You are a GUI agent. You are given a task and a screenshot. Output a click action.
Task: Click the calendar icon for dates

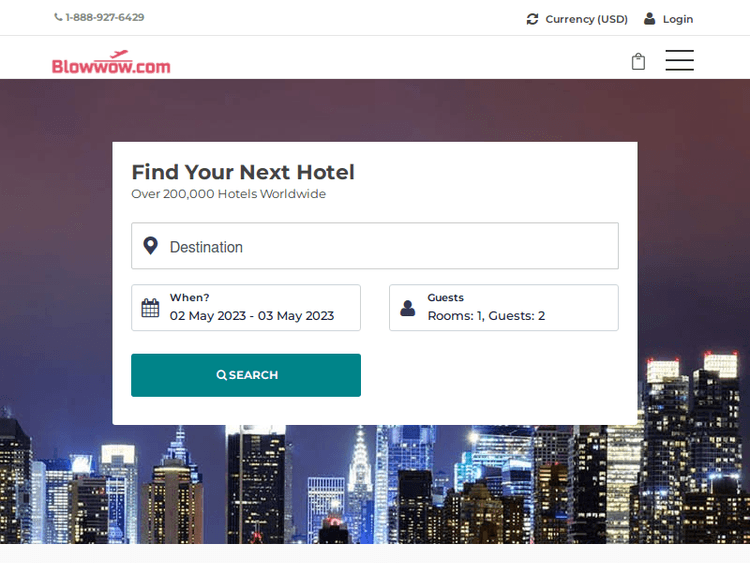coord(150,308)
